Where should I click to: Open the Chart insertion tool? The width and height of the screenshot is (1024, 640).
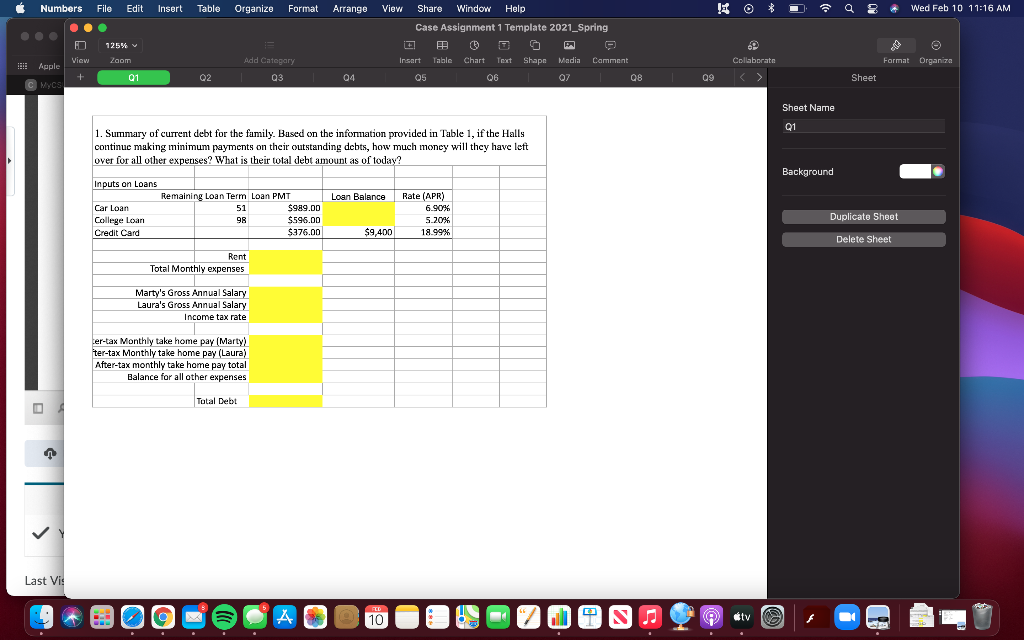[x=473, y=46]
